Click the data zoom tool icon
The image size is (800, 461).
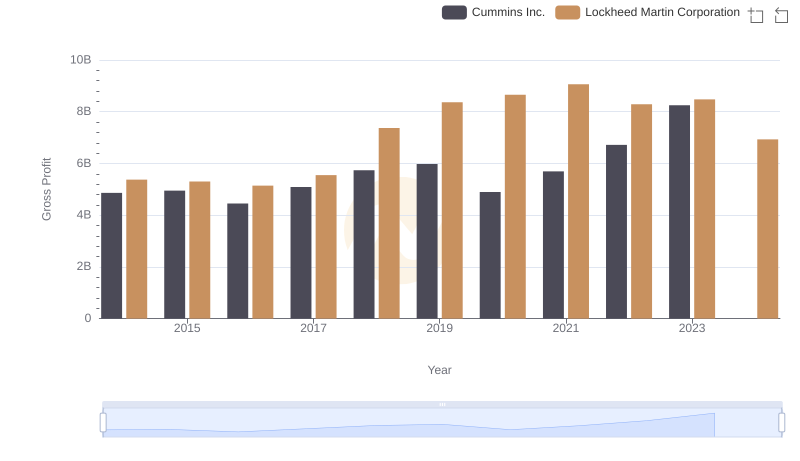coord(756,15)
